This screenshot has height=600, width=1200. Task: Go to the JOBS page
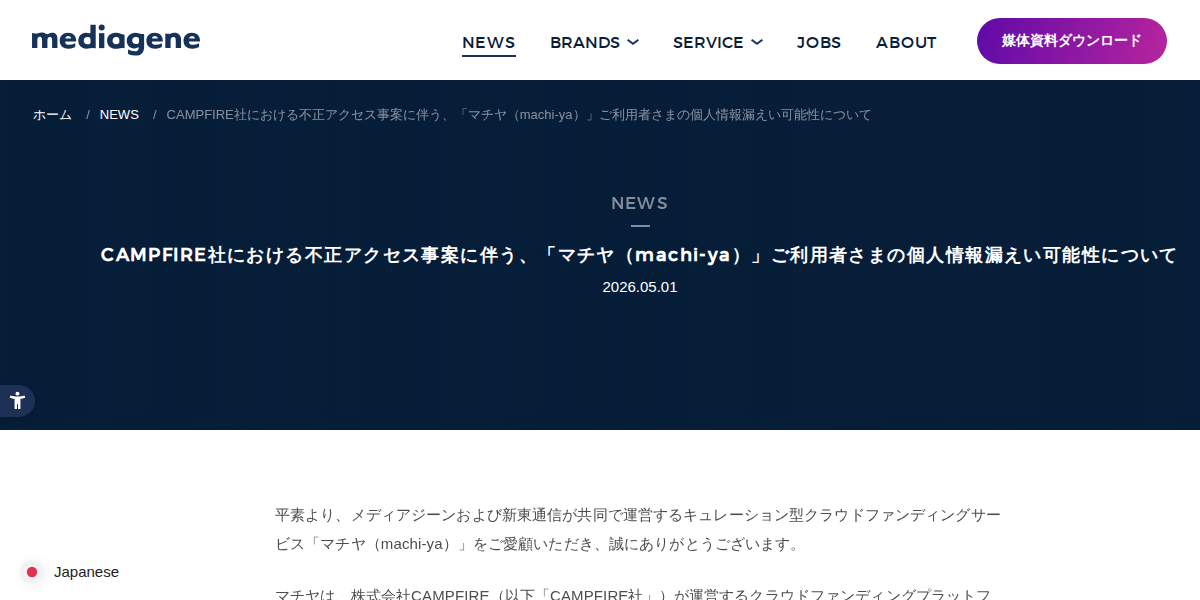819,42
